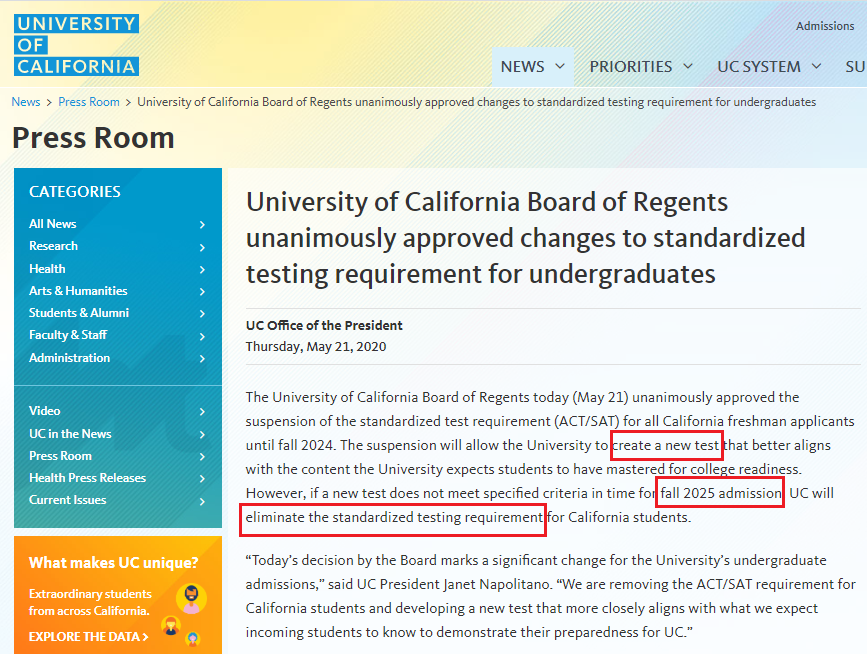Click the date 'Thursday, May 21, 2020'

pos(316,347)
